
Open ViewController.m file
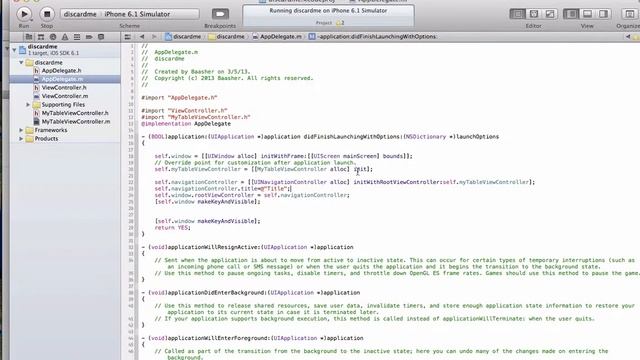[65, 96]
